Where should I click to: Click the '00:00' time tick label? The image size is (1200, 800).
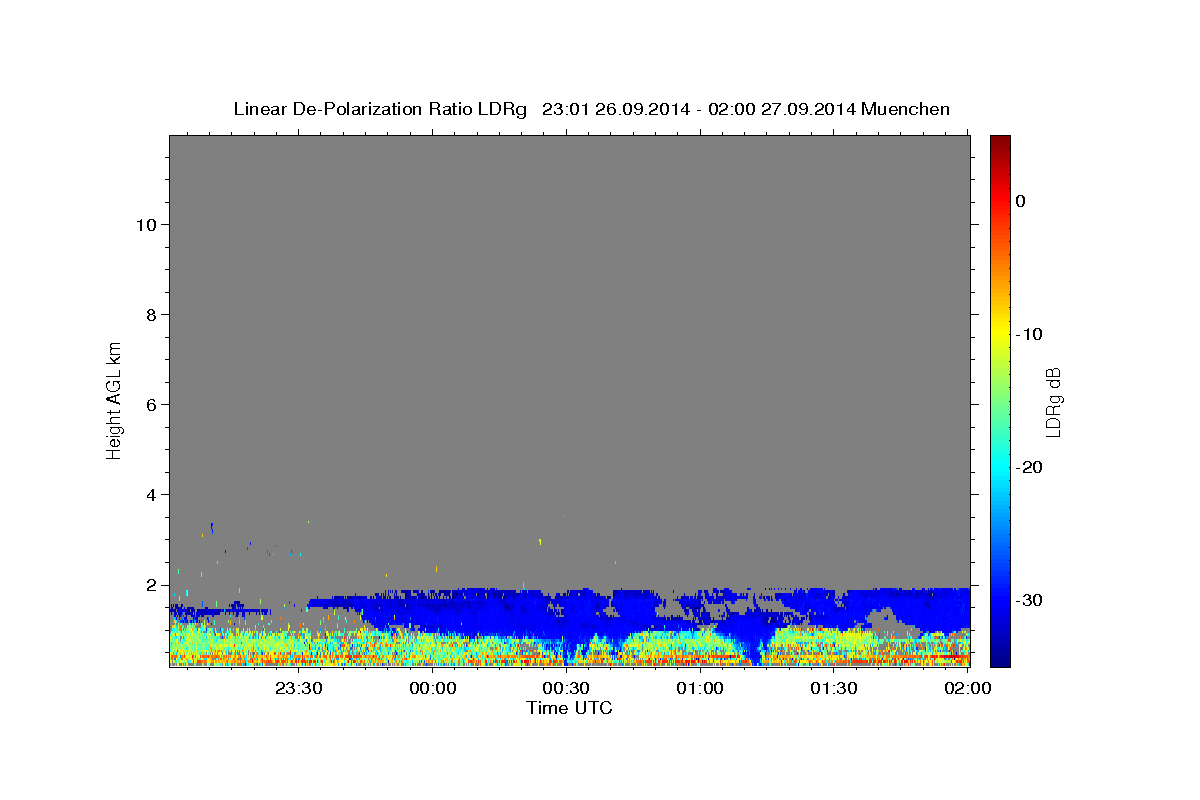432,688
